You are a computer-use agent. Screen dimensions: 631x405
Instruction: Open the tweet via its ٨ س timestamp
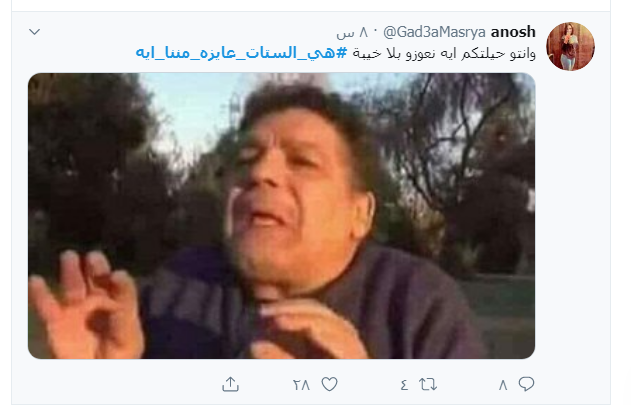pos(352,32)
